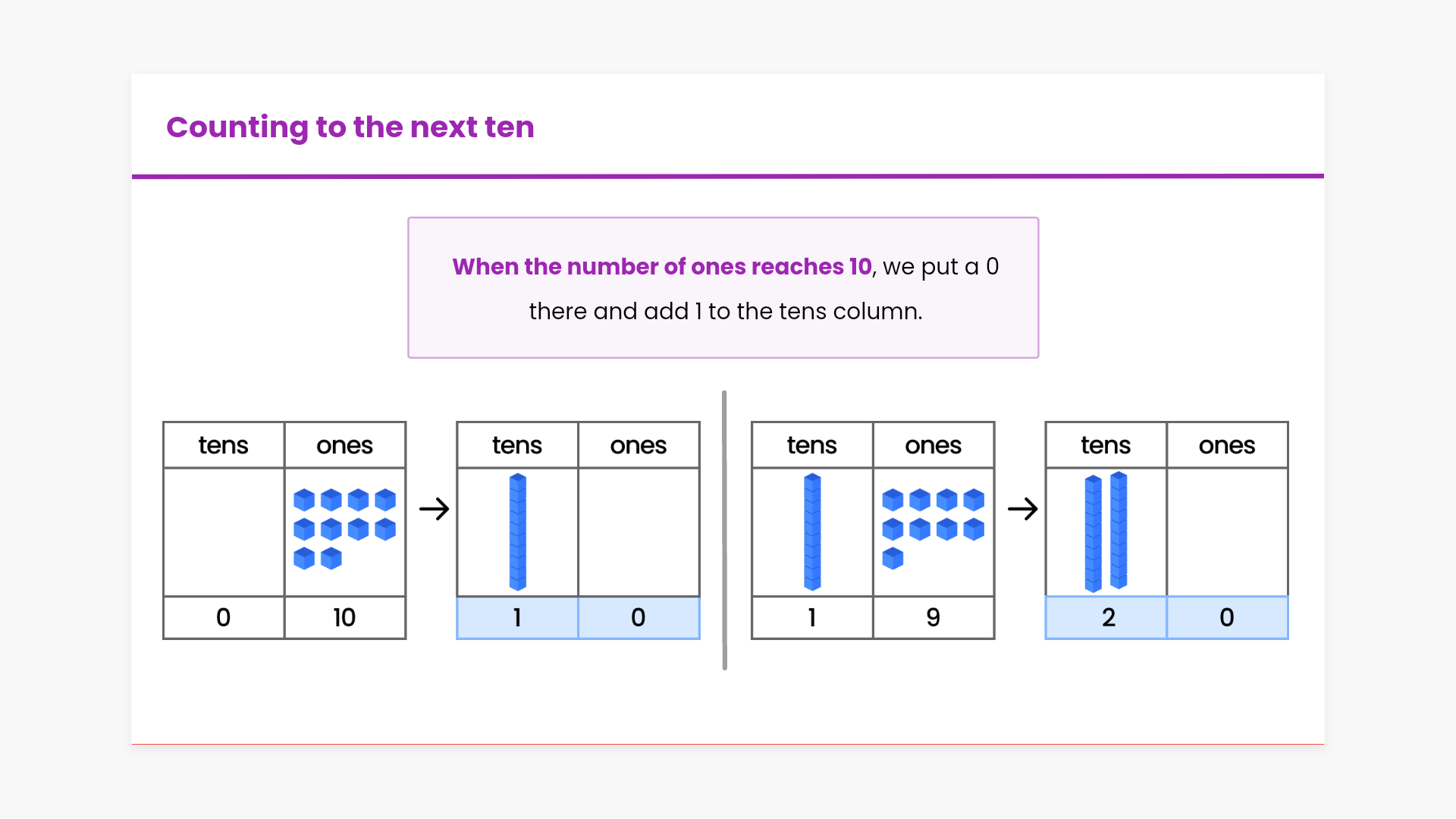
Task: Click the highlighted tens cell showing 2
Action: pos(1106,617)
